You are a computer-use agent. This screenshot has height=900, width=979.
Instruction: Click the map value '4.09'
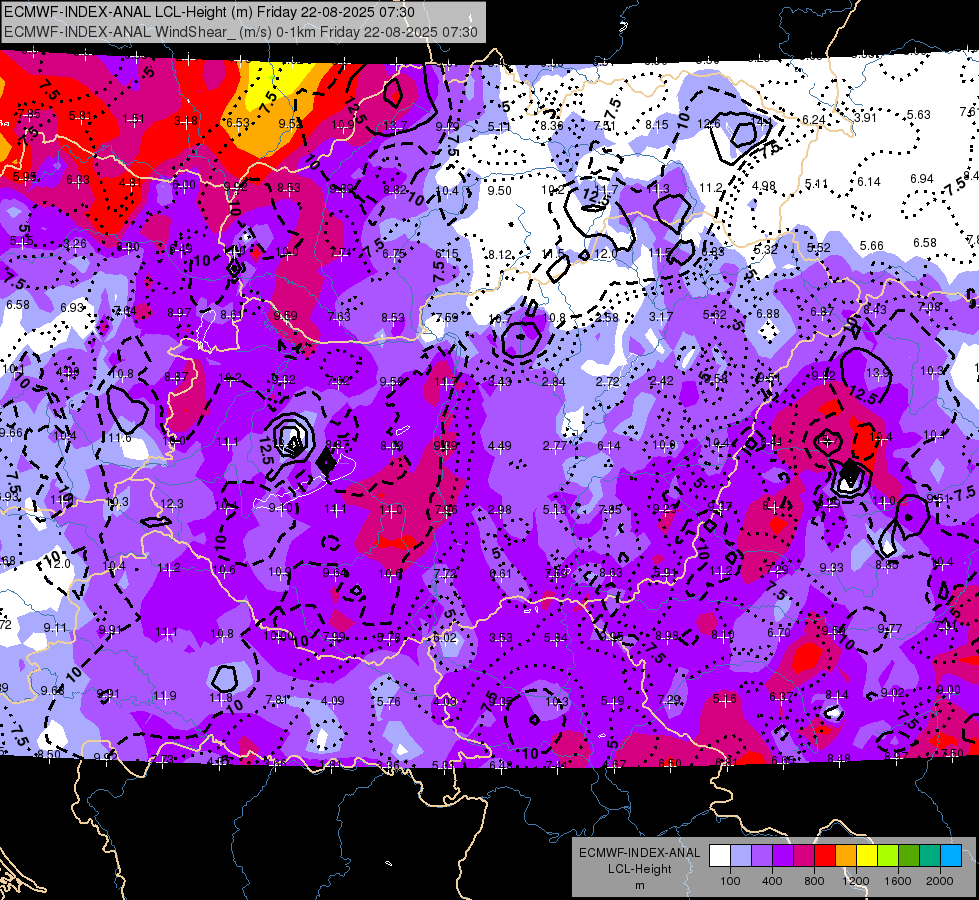(333, 701)
